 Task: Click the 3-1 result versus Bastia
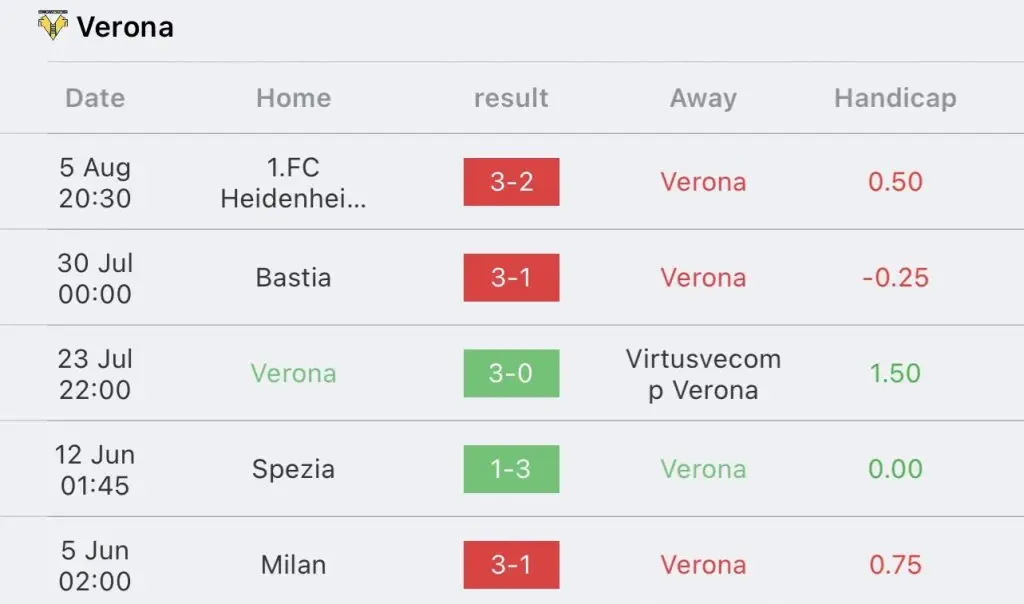[511, 278]
